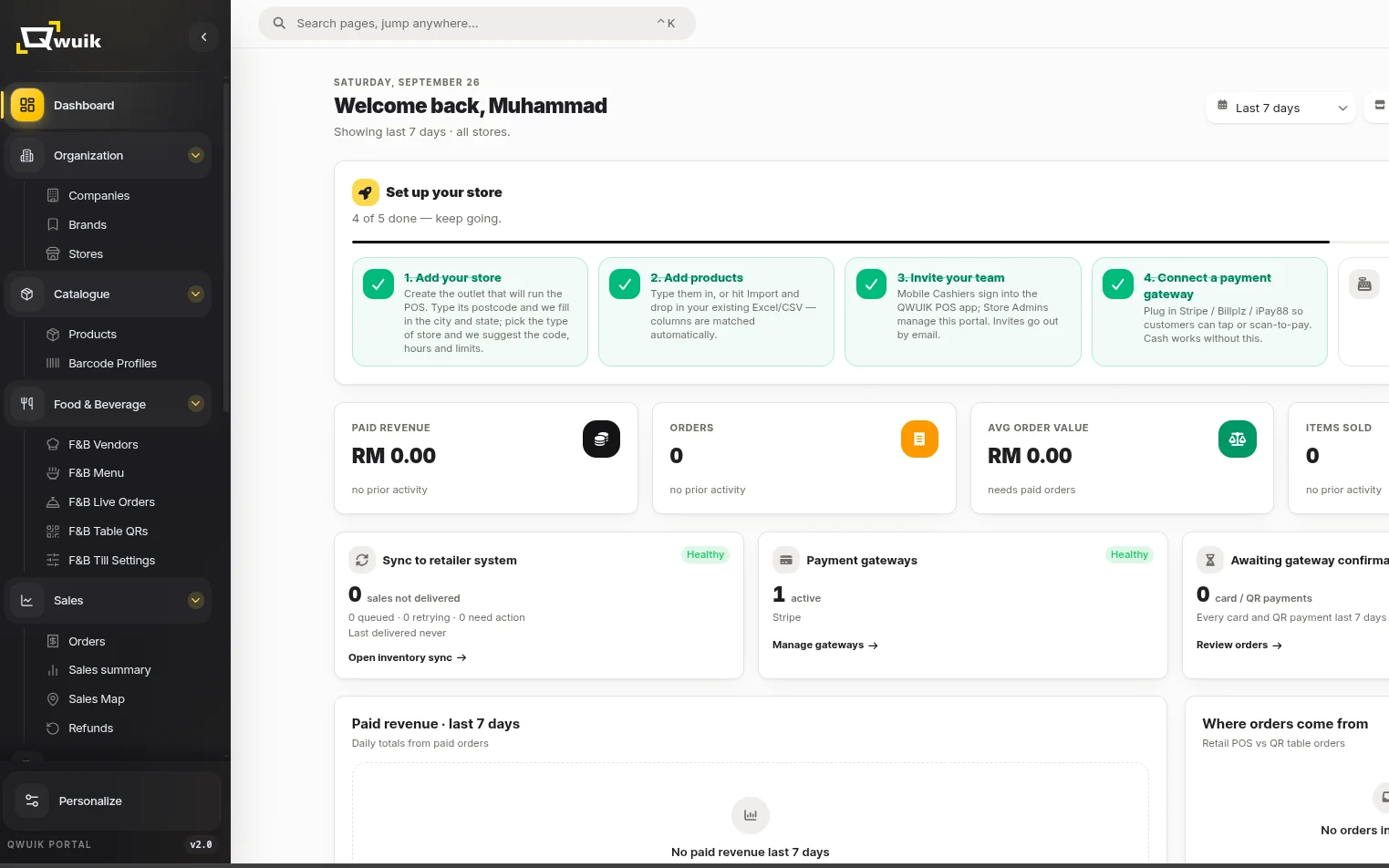Click the Payment gateways card icon

pyautogui.click(x=786, y=560)
